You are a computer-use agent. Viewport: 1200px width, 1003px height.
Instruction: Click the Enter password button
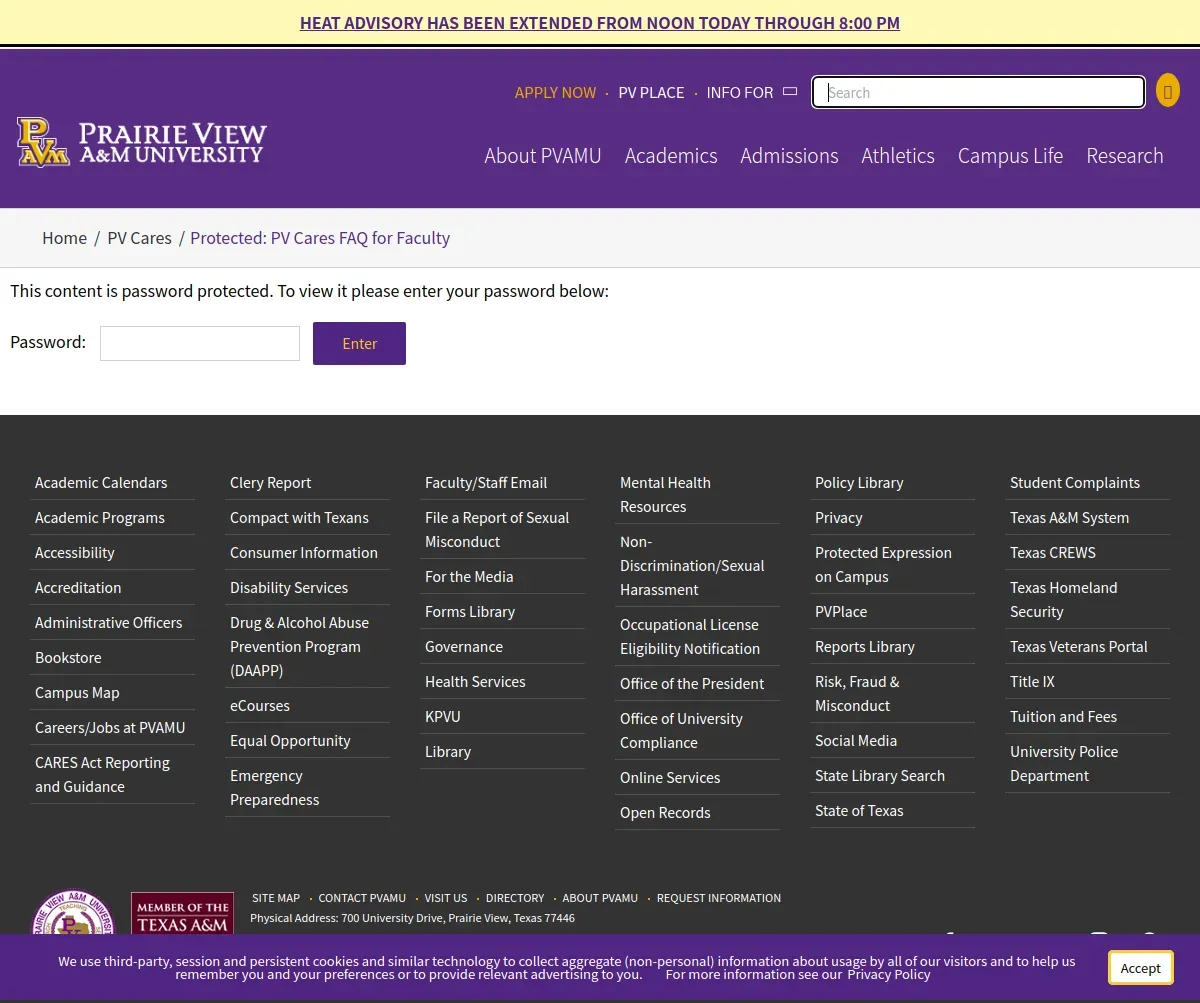(359, 343)
